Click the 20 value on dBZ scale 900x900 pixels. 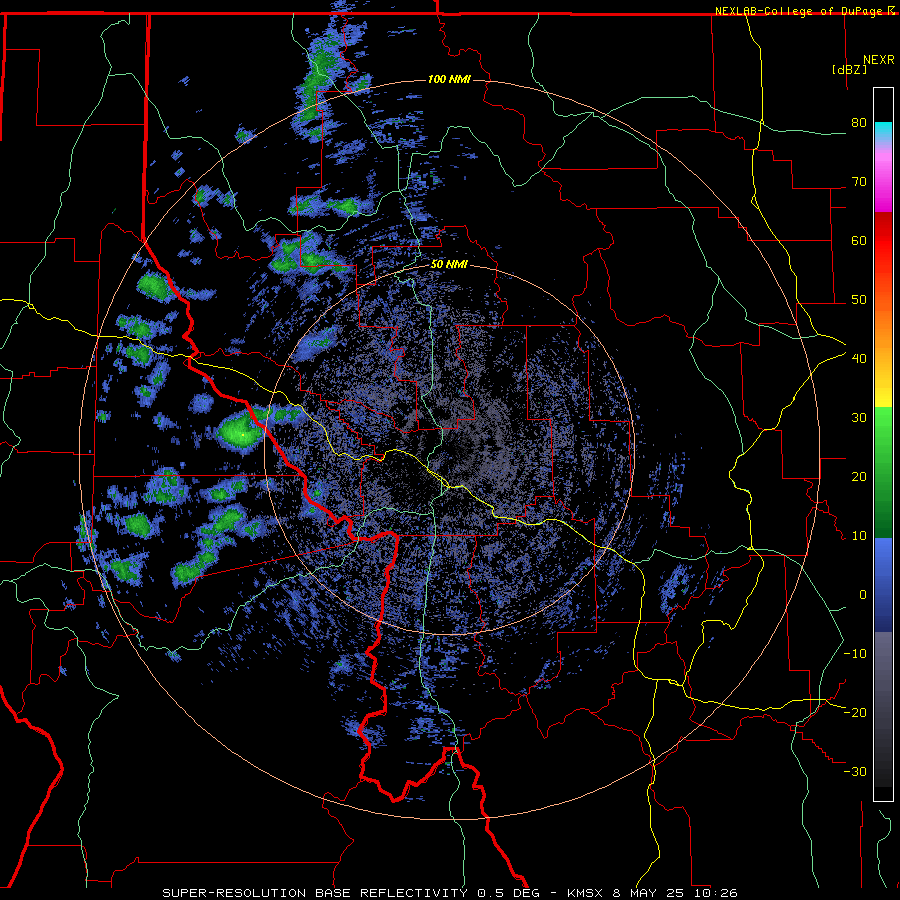click(x=859, y=476)
